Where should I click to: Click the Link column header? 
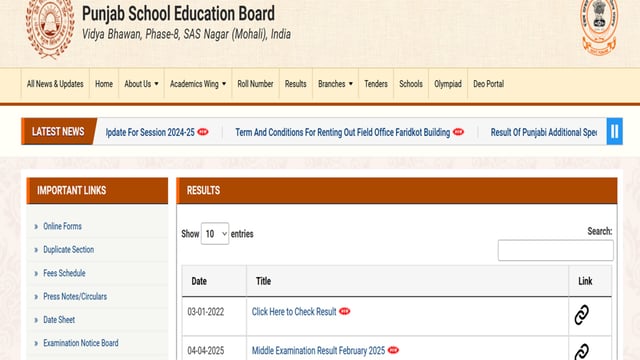(590, 281)
